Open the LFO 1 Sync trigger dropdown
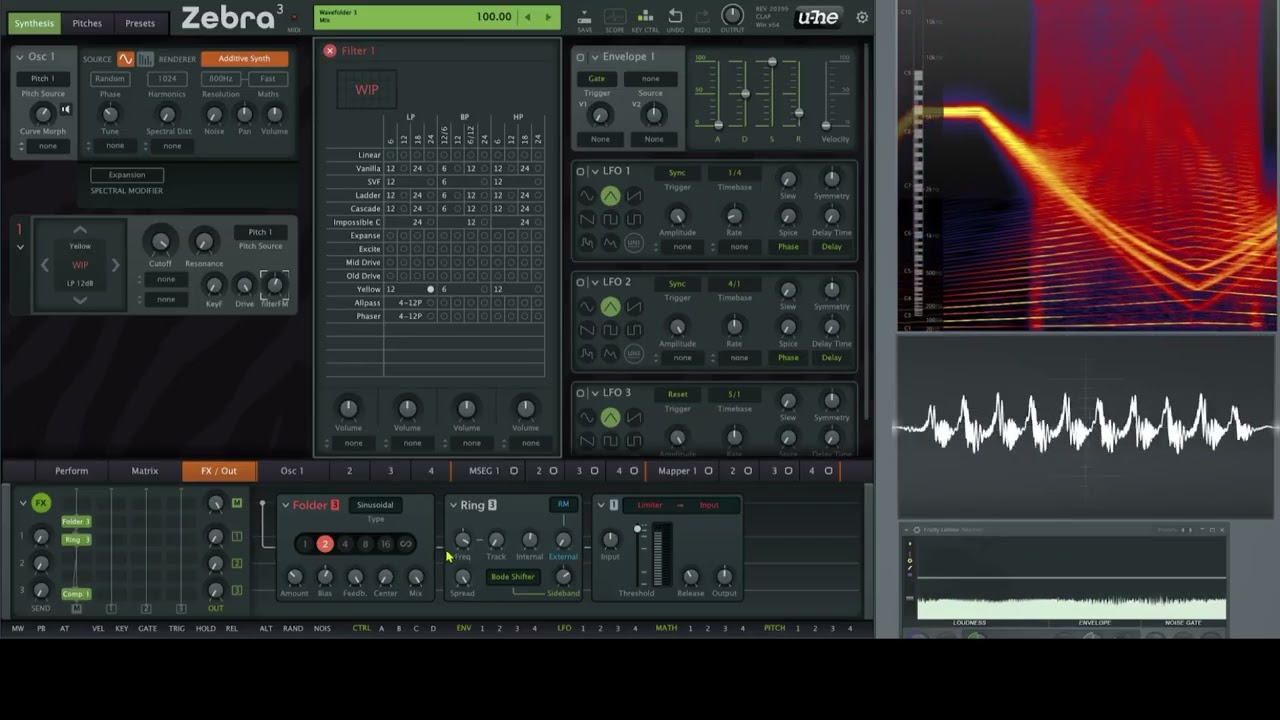The height and width of the screenshot is (720, 1280). point(677,173)
